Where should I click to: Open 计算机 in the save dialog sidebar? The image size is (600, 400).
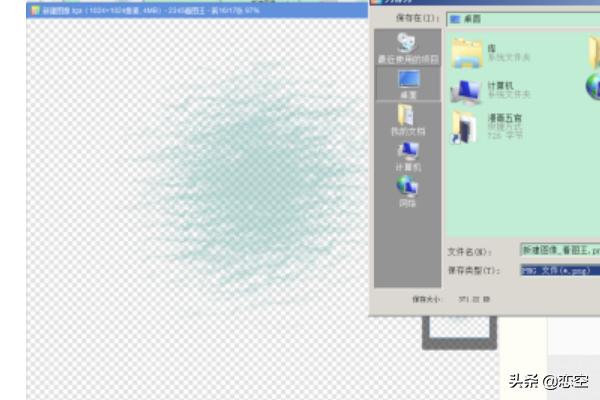click(x=408, y=157)
